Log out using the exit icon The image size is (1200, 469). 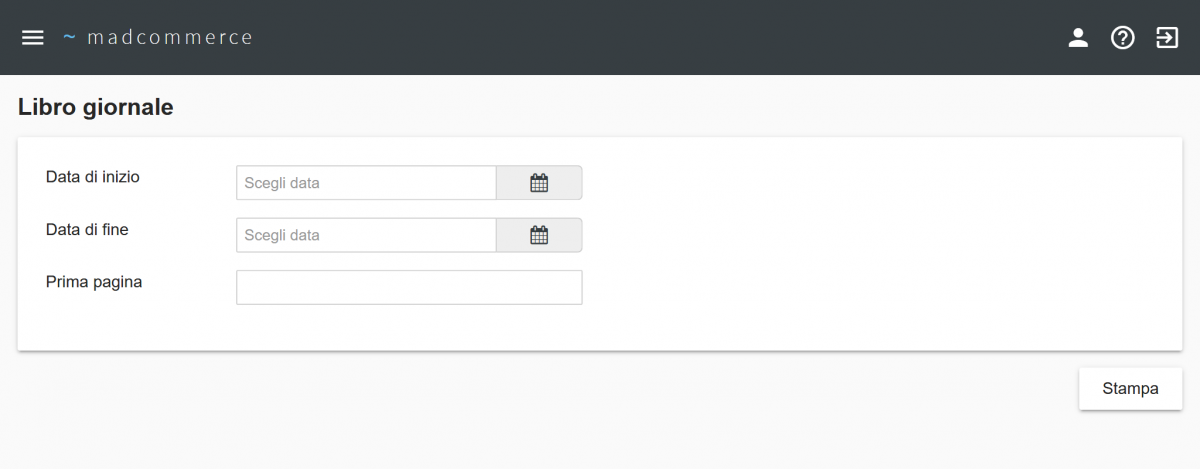1167,38
